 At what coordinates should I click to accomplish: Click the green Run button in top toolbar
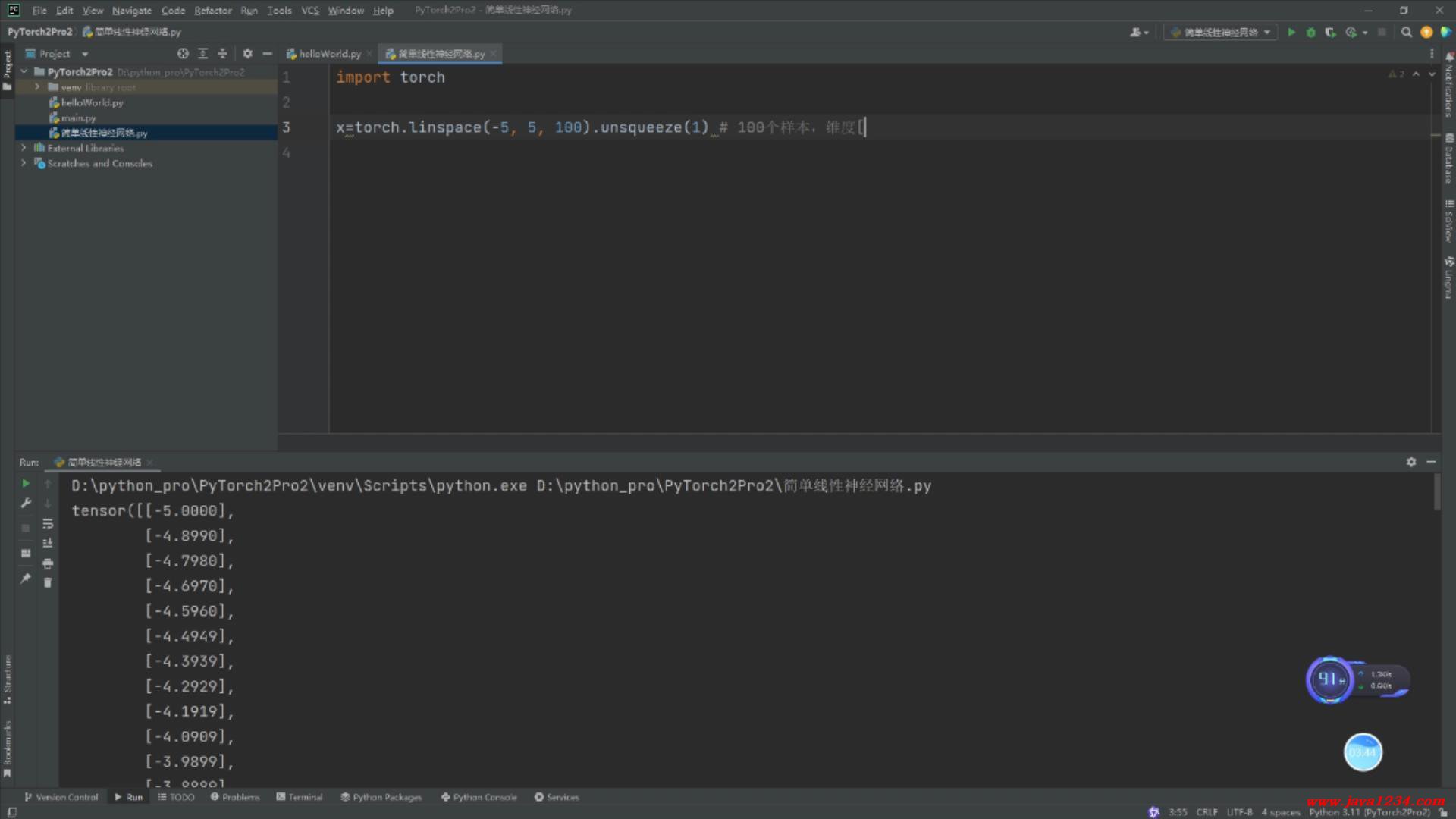click(1291, 32)
